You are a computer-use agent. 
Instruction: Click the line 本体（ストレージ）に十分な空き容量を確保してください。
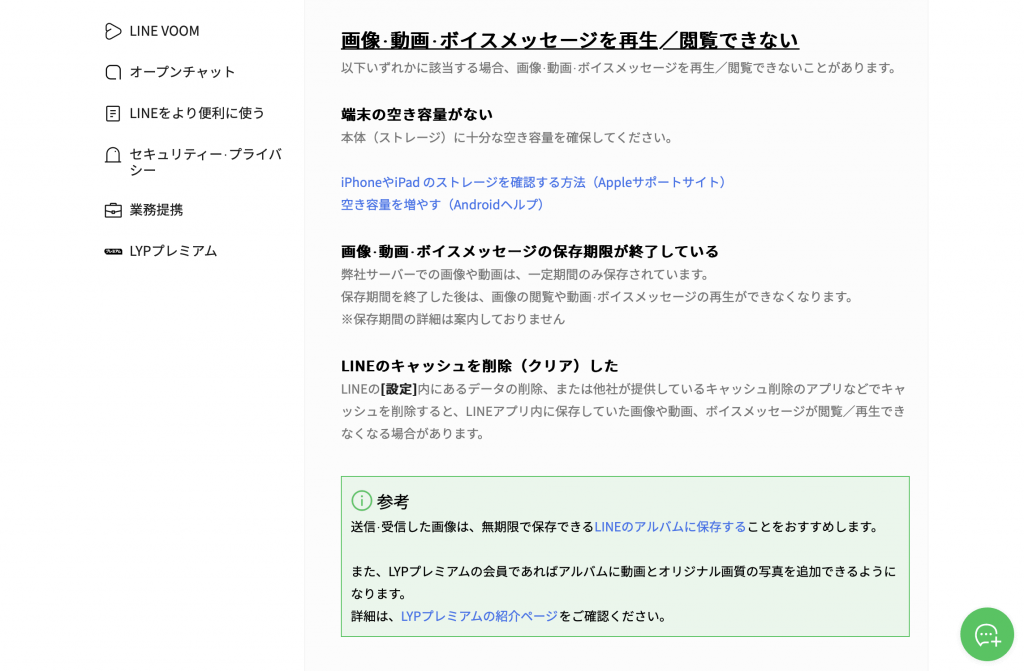[508, 138]
